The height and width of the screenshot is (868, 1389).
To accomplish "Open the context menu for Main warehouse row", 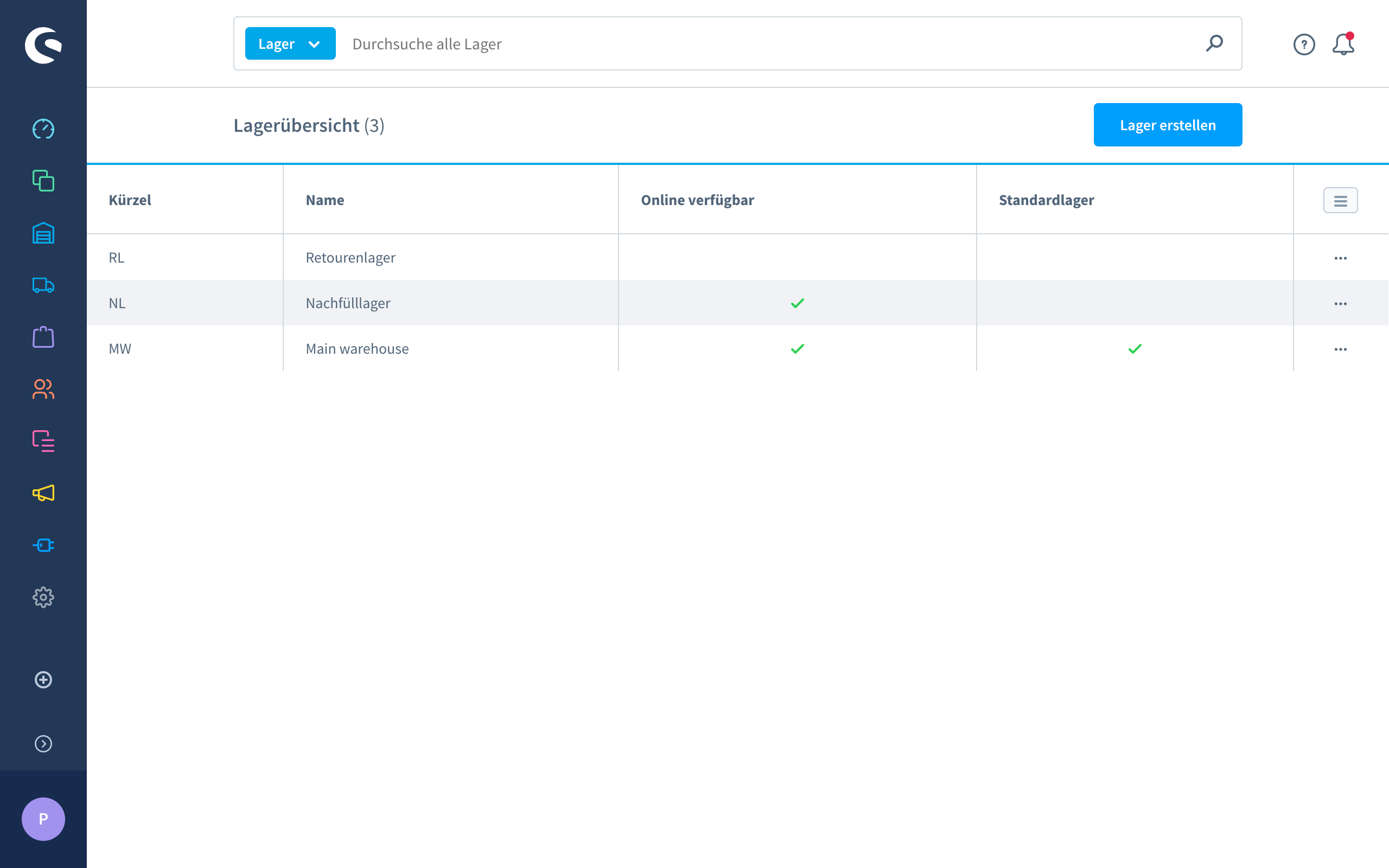I will [x=1340, y=349].
